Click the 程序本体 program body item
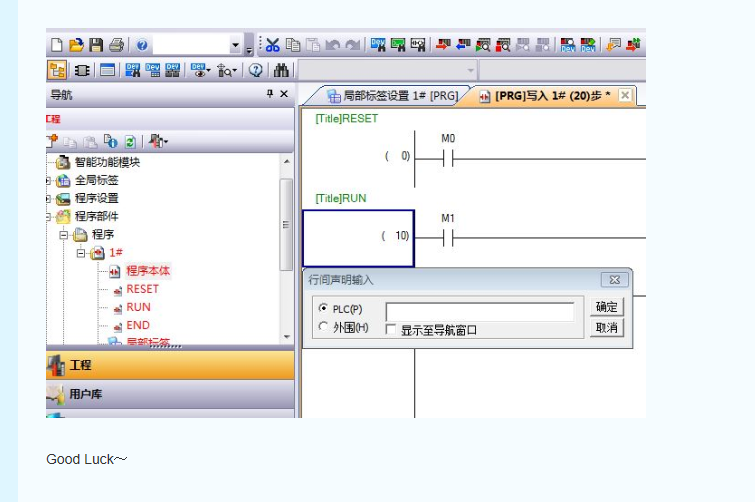 tap(147, 271)
